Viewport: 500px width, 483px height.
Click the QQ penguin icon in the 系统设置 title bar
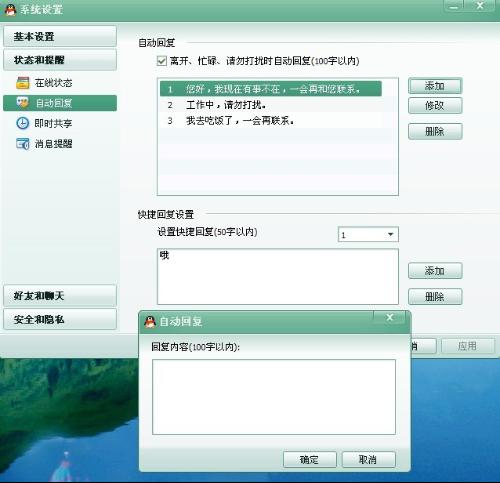(11, 9)
